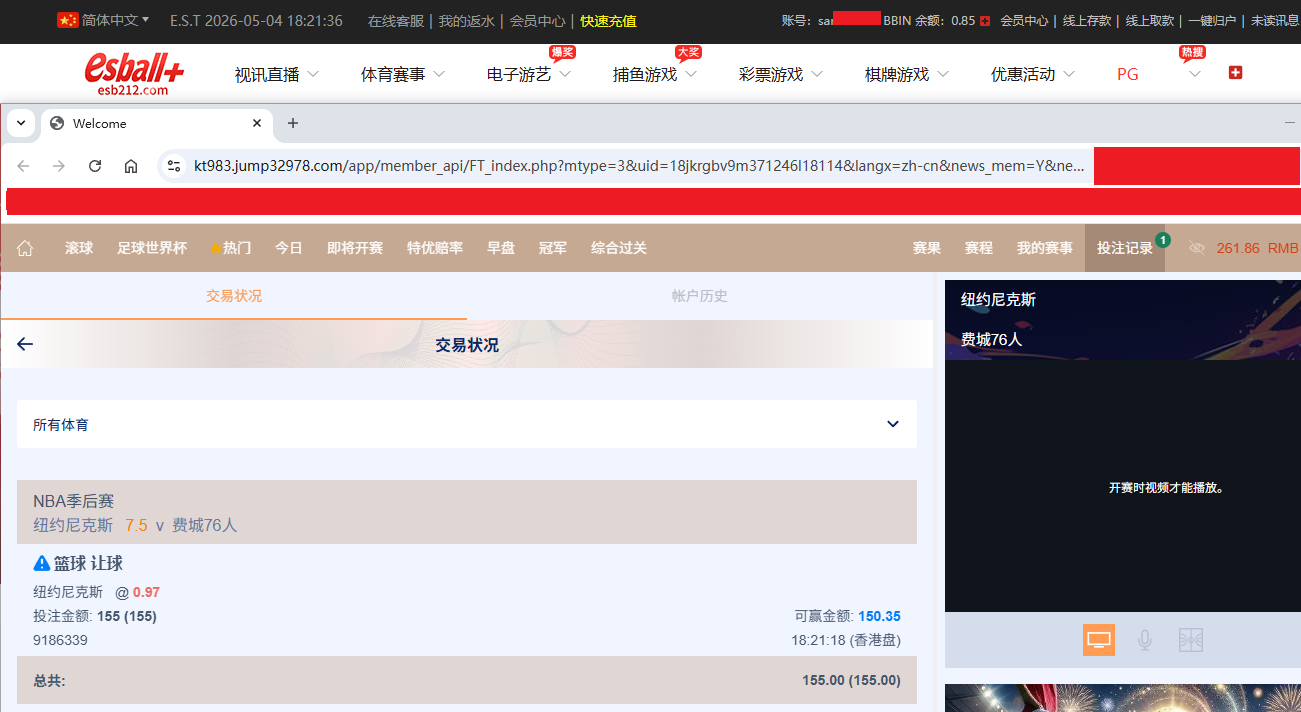Expand 优惠活动 menu
Image resolution: width=1301 pixels, height=712 pixels.
coord(1033,74)
